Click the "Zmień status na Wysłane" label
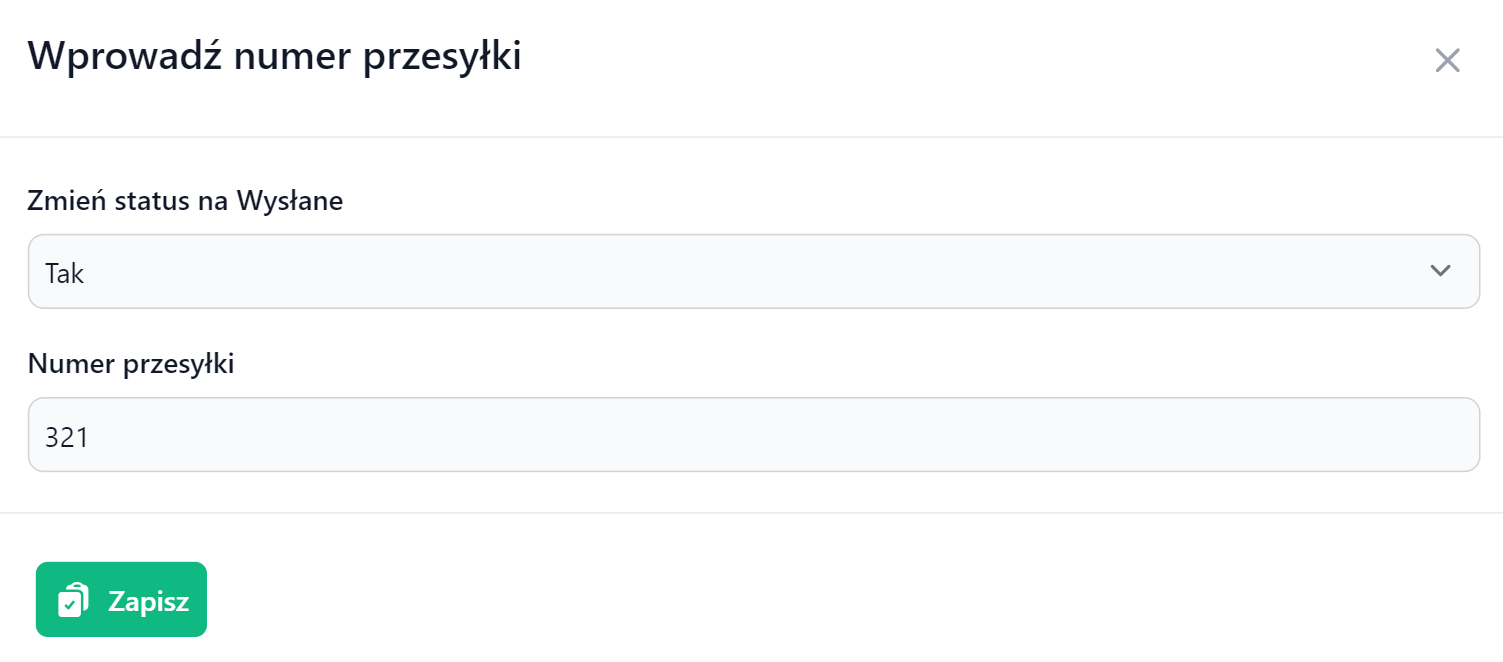The height and width of the screenshot is (662, 1503). (185, 201)
